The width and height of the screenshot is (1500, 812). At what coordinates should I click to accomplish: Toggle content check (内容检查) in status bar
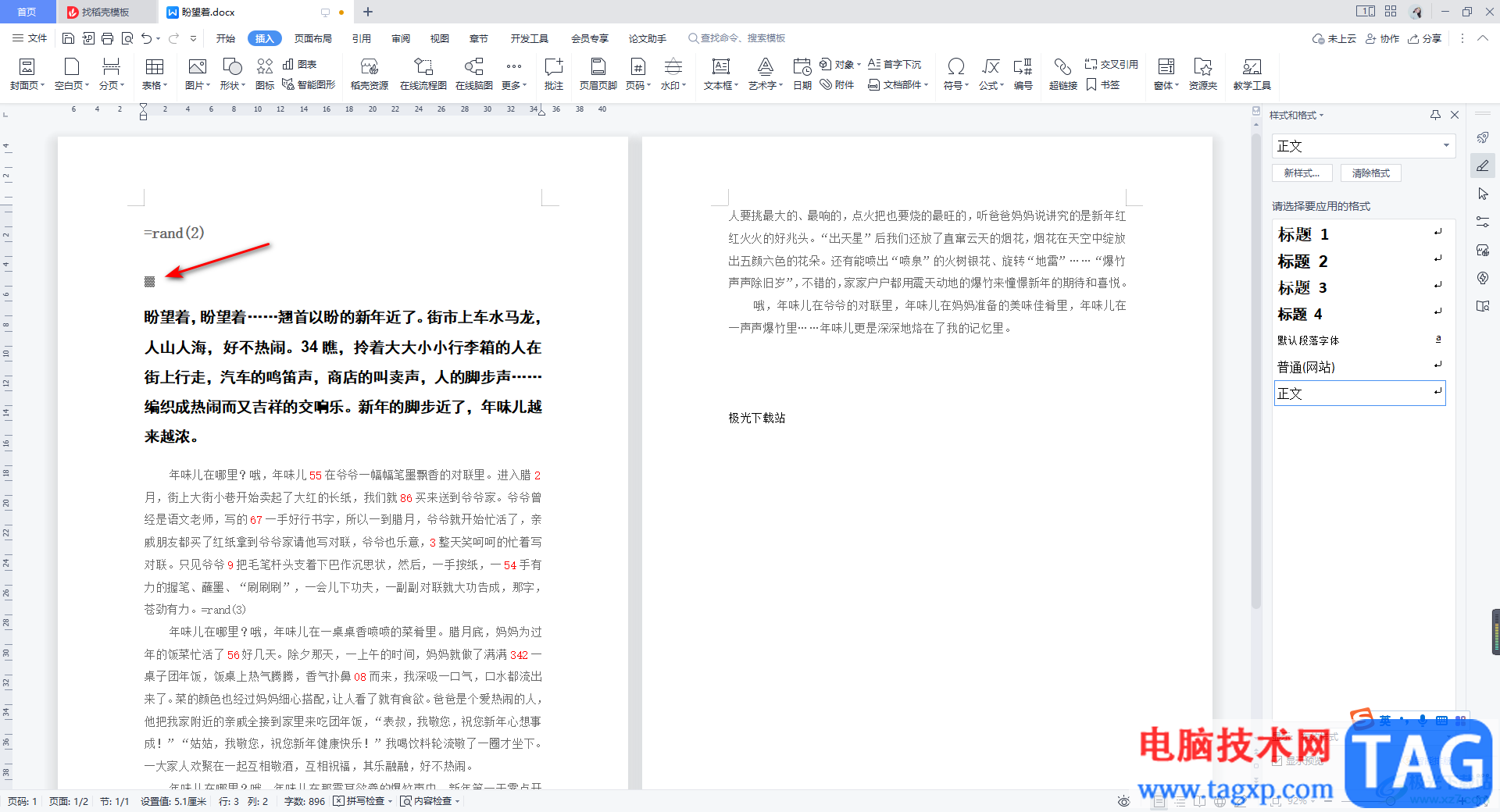pos(430,801)
